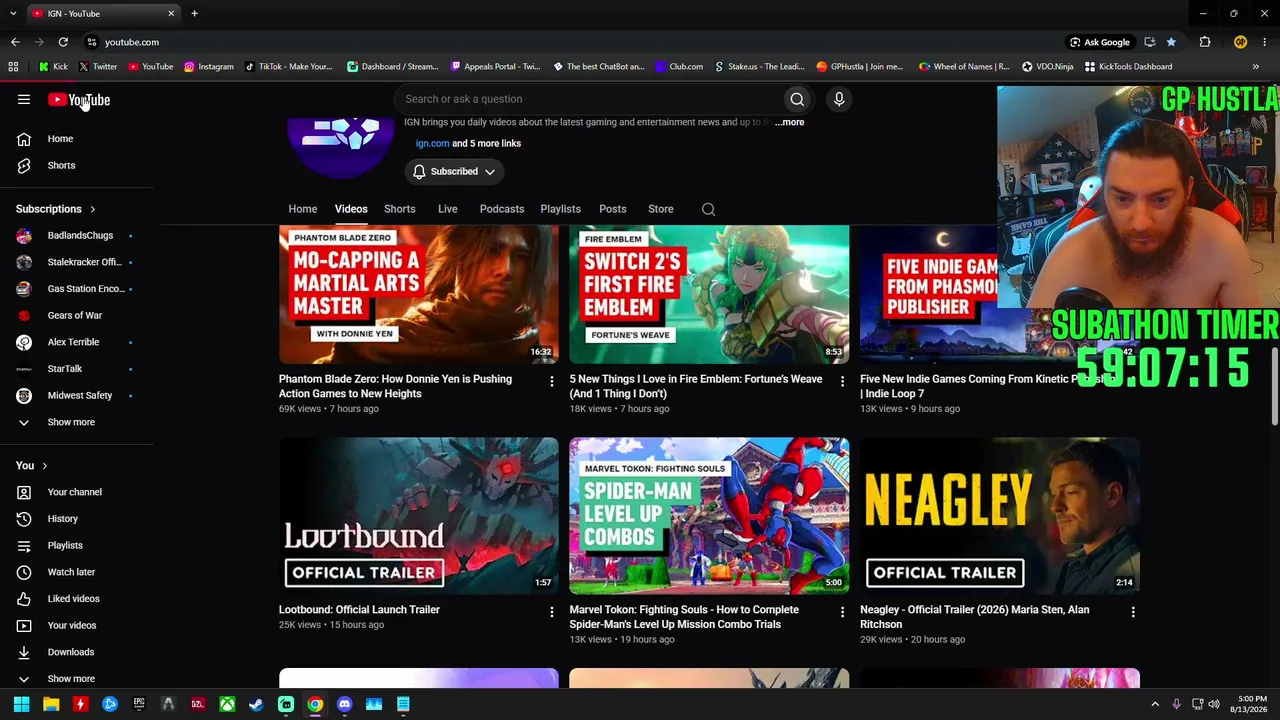Screen dimensions: 1280x720
Task: Open the Chrome apps grid in bookmarks bar
Action: coord(13,67)
